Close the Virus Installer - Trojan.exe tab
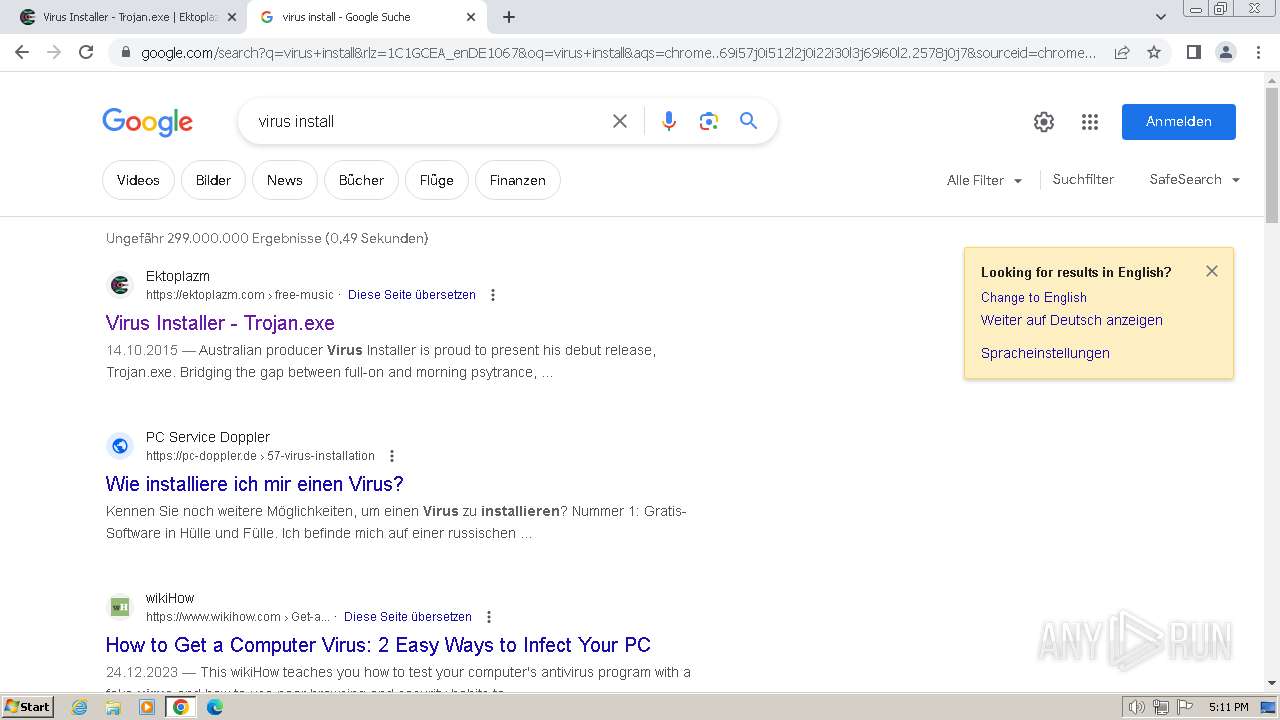Viewport: 1280px width, 720px height. click(x=232, y=17)
